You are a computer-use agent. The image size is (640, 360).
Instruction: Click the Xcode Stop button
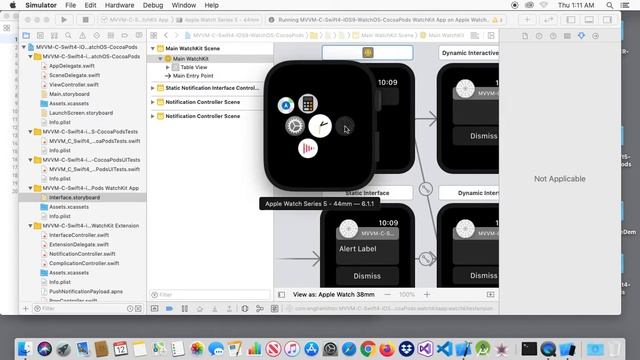pyautogui.click(x=85, y=20)
